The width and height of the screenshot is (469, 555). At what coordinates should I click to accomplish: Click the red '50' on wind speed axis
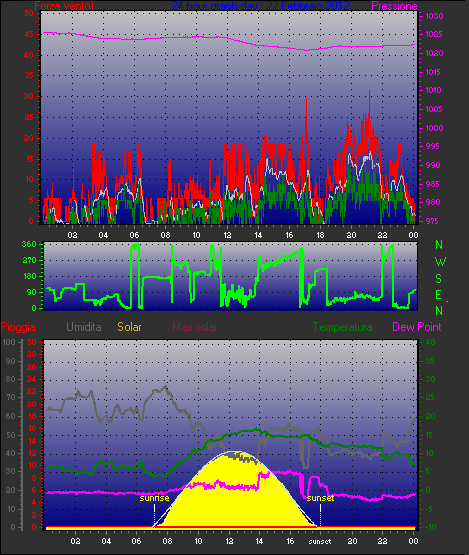tap(29, 13)
